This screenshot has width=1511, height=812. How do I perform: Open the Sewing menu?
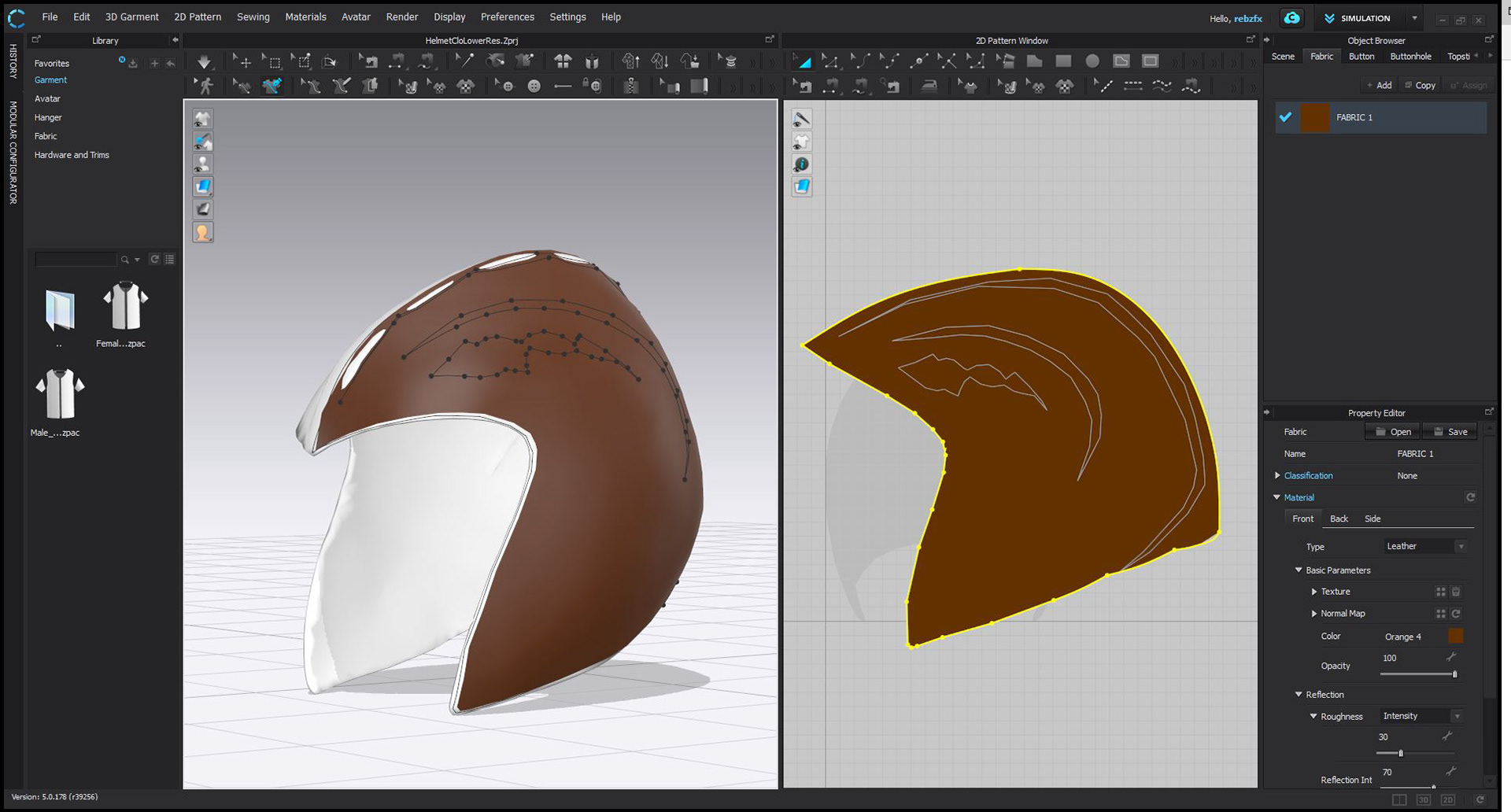pyautogui.click(x=253, y=17)
